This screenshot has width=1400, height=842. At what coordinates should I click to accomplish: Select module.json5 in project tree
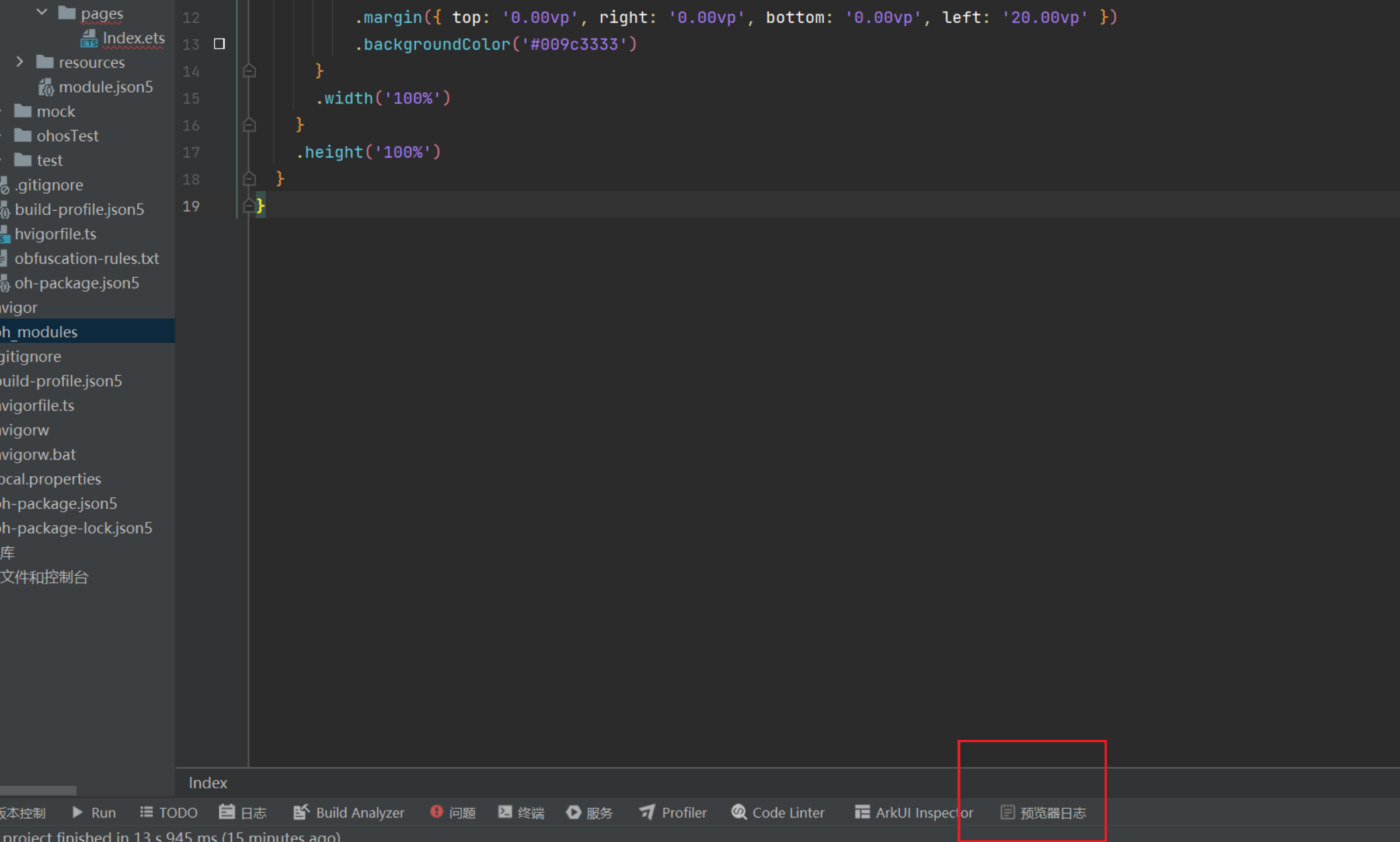pos(105,87)
